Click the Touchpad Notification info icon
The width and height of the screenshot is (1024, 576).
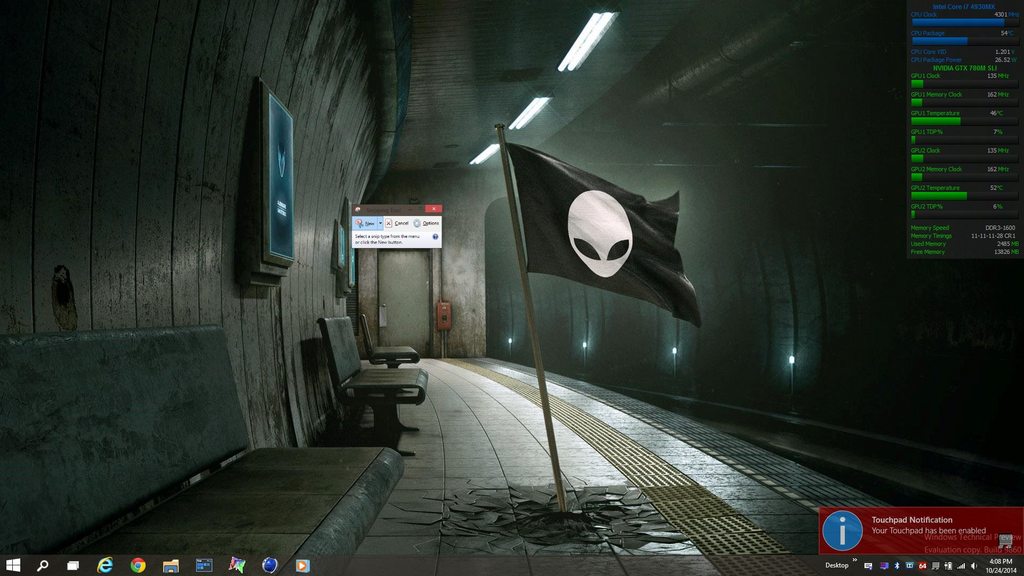pos(842,530)
